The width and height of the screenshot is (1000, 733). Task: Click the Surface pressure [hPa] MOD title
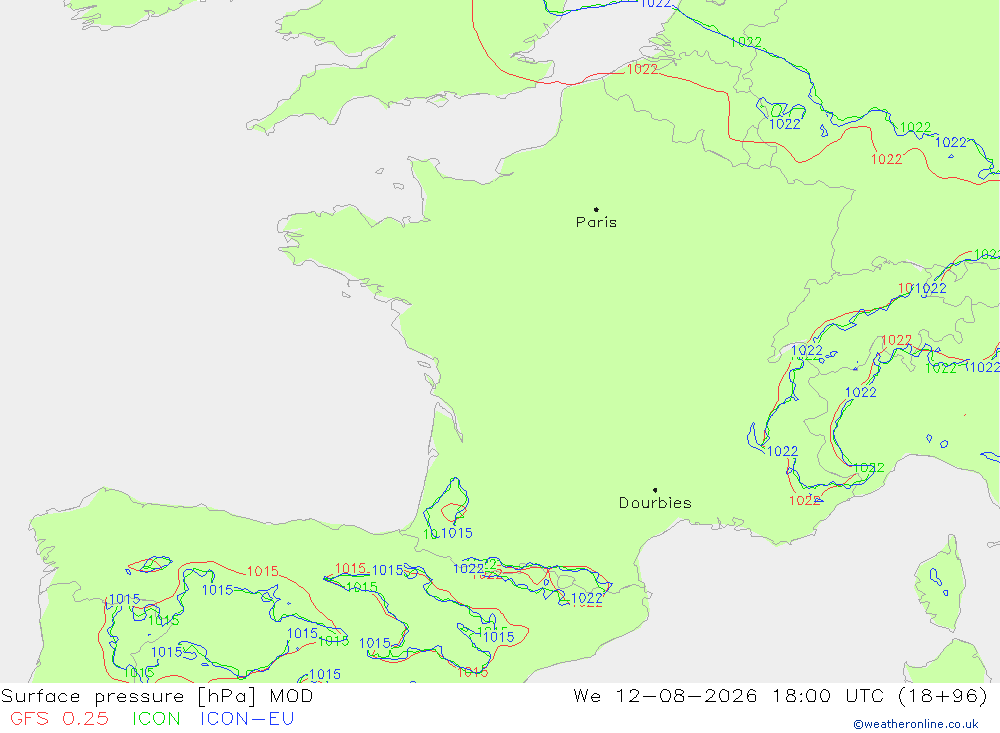pos(157,696)
